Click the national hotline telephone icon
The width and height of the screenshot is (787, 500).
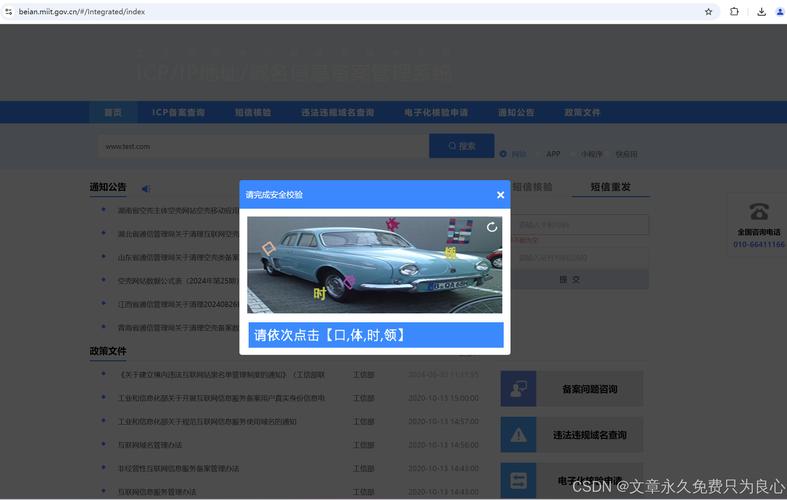tap(758, 211)
